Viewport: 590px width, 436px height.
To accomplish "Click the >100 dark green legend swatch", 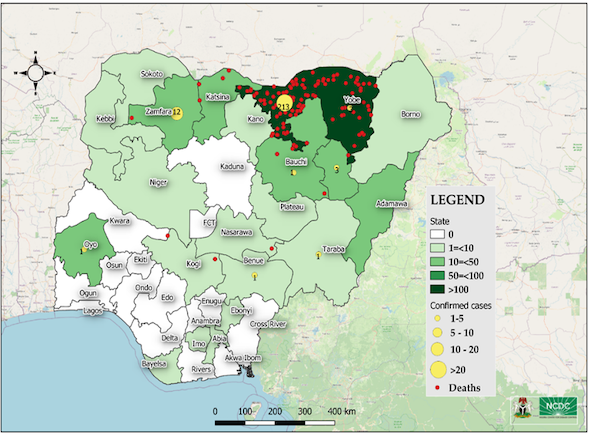I will [x=437, y=289].
